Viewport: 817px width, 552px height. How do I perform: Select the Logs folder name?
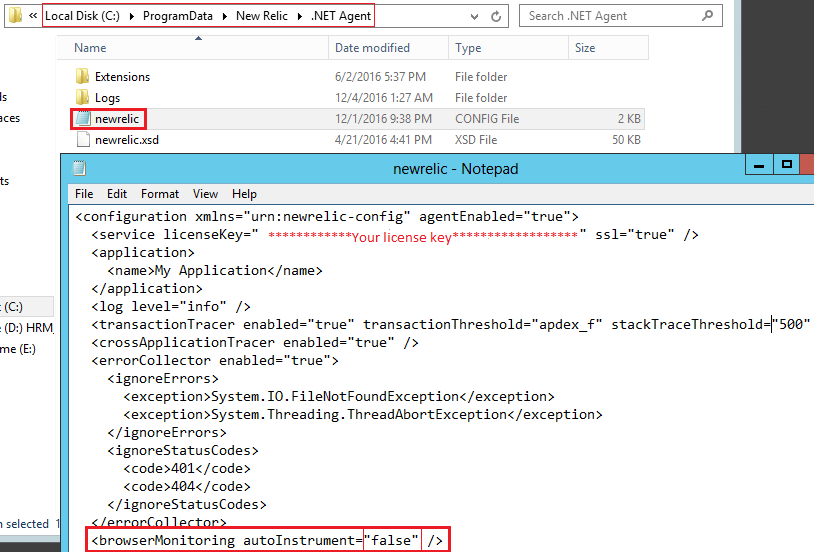click(107, 98)
